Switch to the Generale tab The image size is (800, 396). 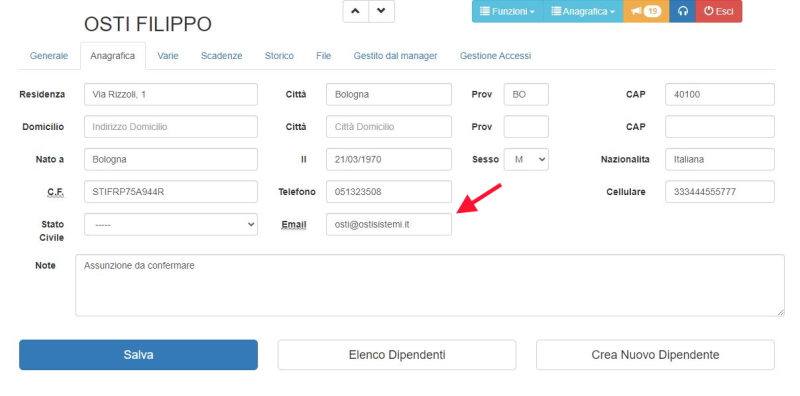pyautogui.click(x=49, y=56)
